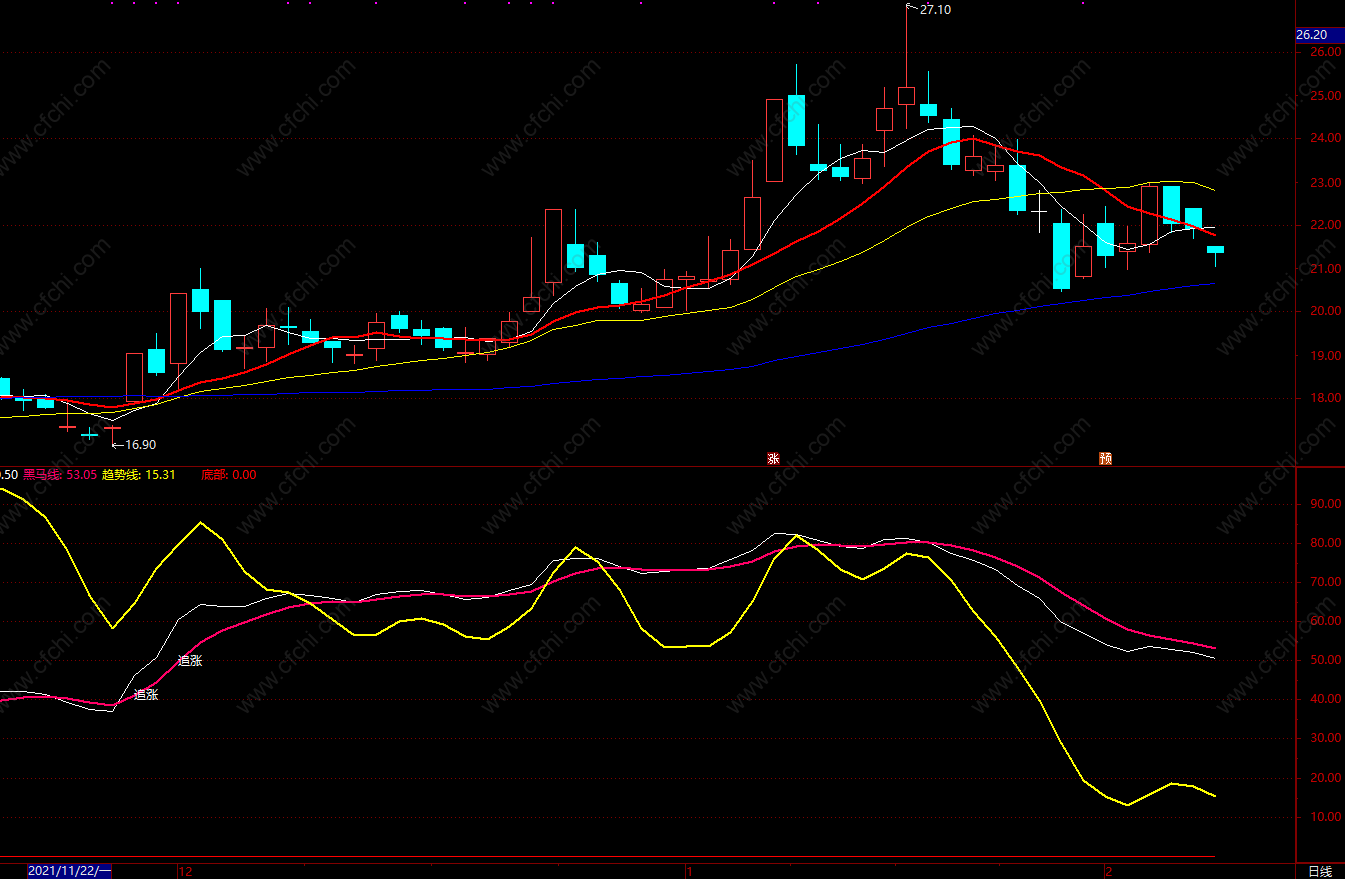Click the 16.90 low price label
Image resolution: width=1345 pixels, height=879 pixels.
click(x=141, y=445)
